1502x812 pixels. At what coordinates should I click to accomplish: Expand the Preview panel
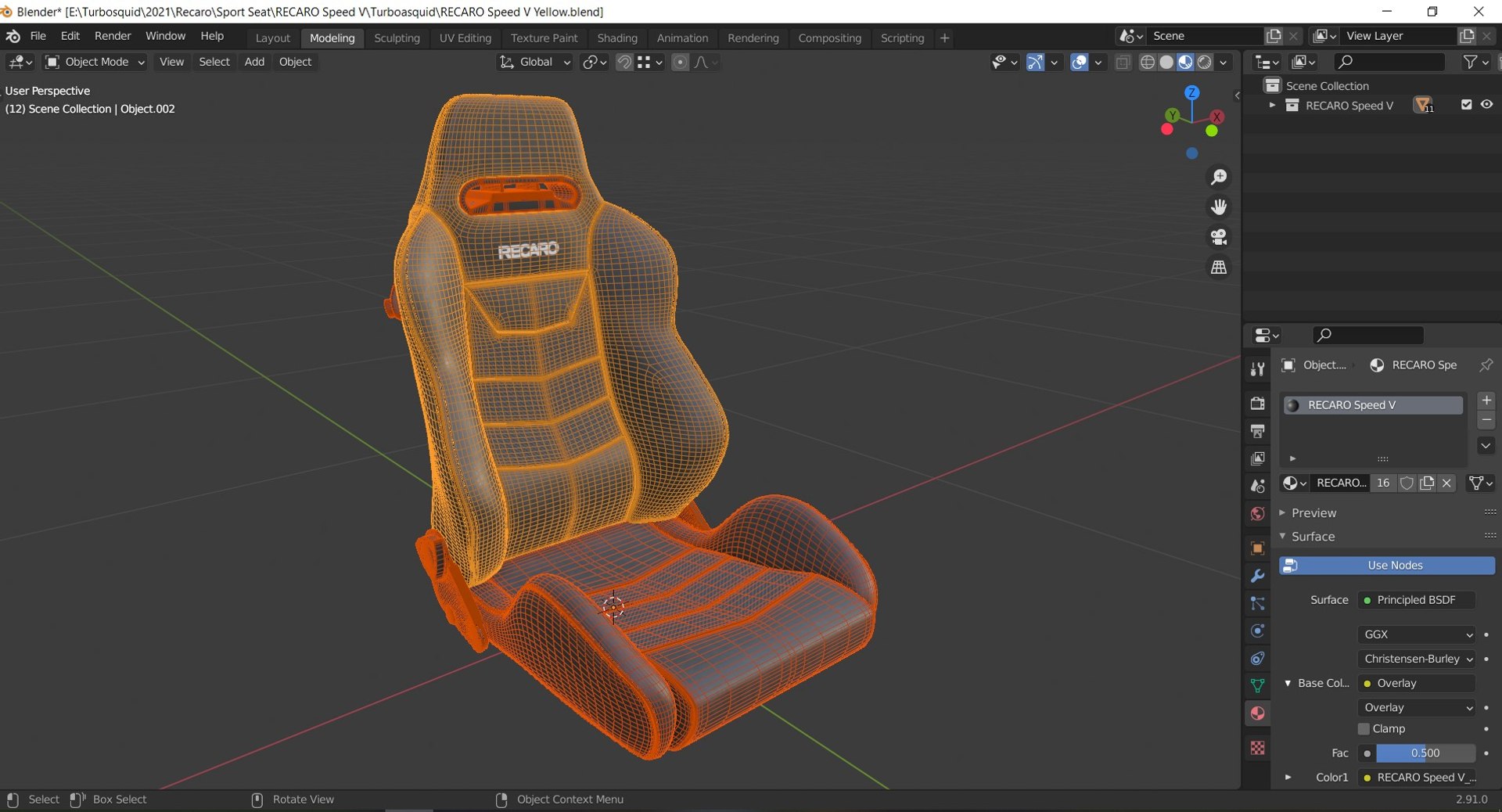(1313, 513)
